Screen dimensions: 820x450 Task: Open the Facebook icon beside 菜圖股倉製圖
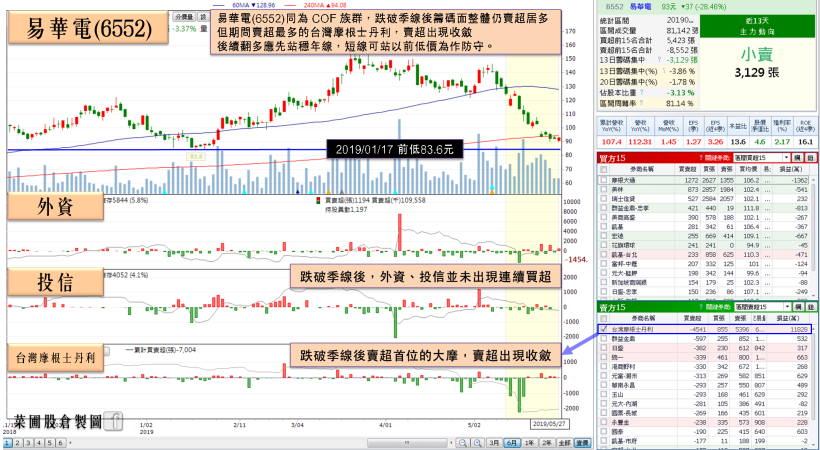(x=113, y=420)
